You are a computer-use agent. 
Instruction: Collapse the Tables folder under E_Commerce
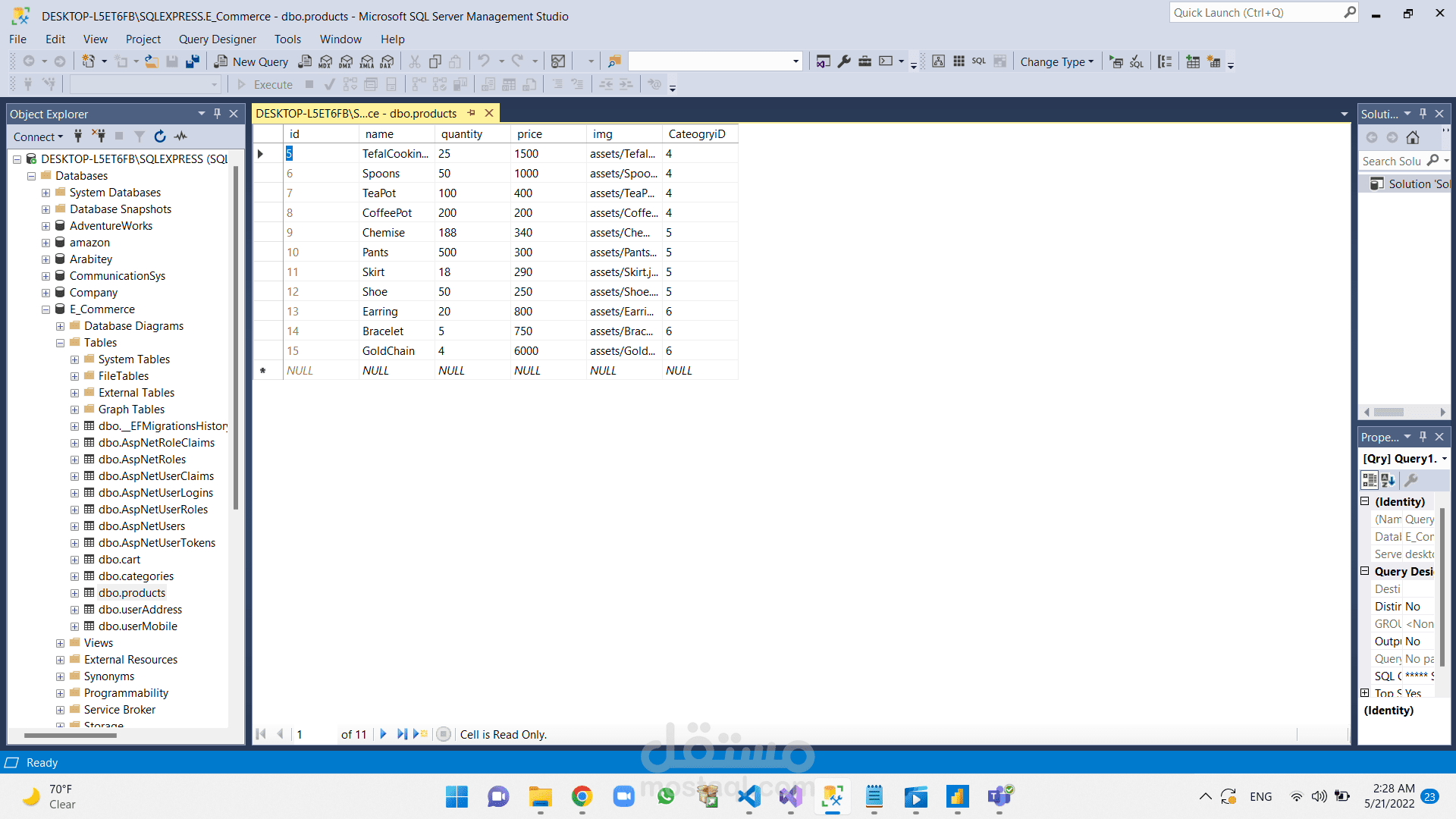pyautogui.click(x=60, y=342)
